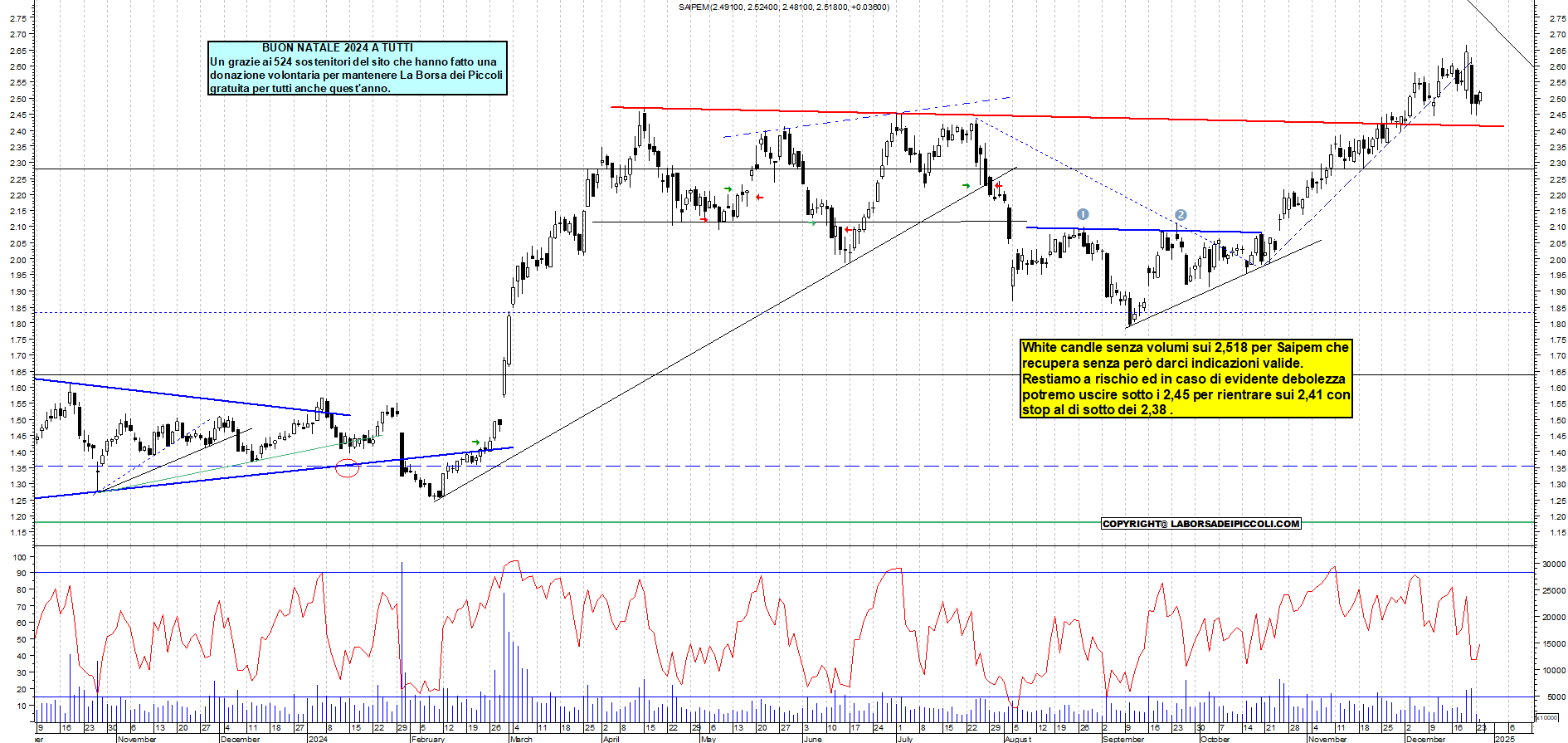Image resolution: width=1568 pixels, height=743 pixels.
Task: Click the blue circle marker numbered 1
Action: [1082, 214]
